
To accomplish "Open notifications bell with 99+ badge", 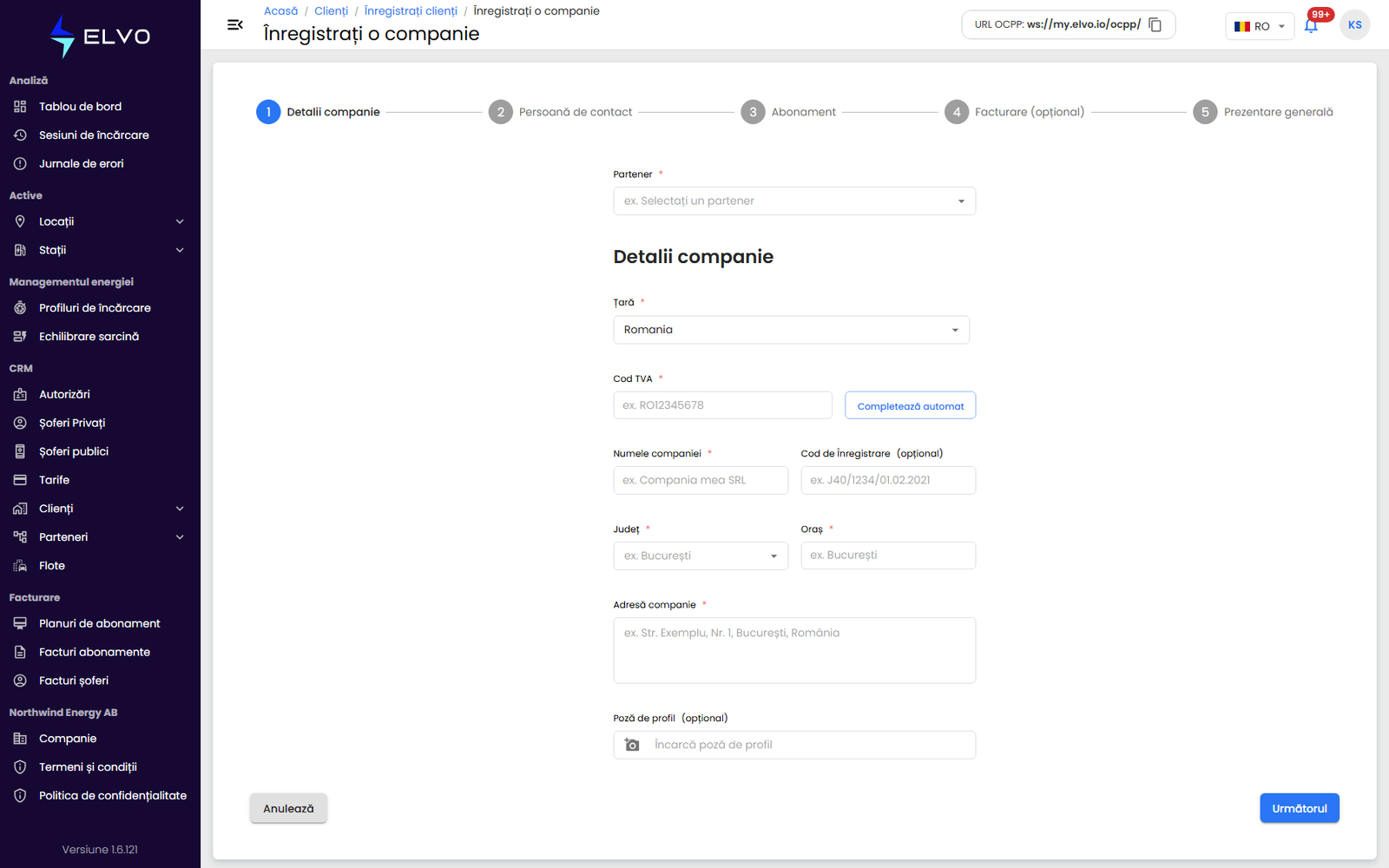I will [1312, 25].
